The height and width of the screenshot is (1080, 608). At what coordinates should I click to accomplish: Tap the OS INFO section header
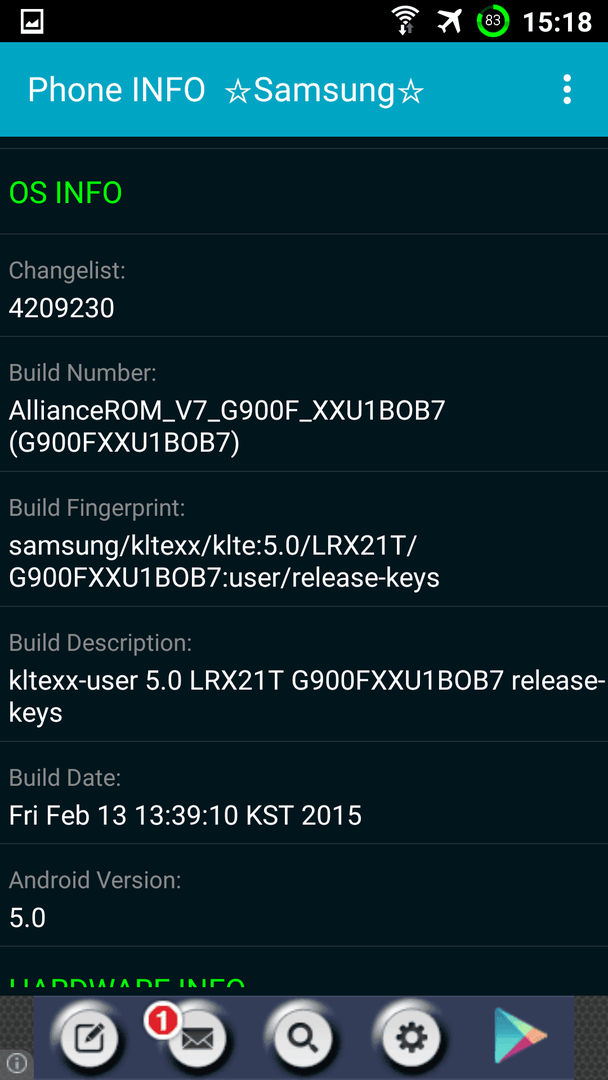(x=65, y=193)
